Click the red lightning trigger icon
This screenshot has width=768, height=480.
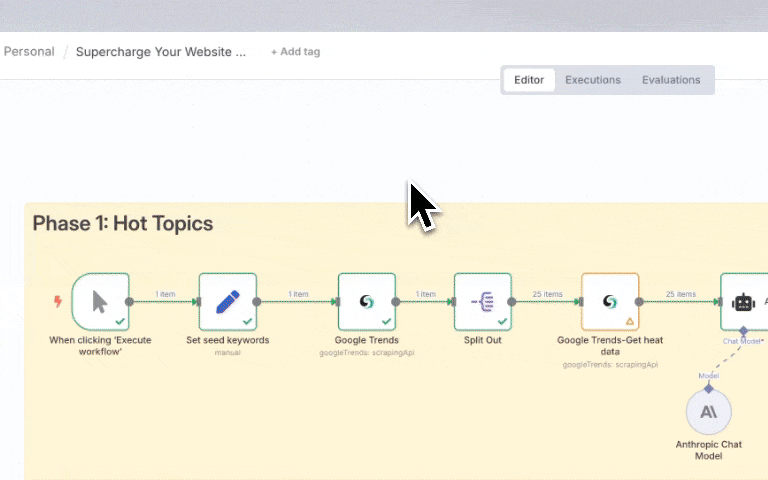pyautogui.click(x=58, y=301)
